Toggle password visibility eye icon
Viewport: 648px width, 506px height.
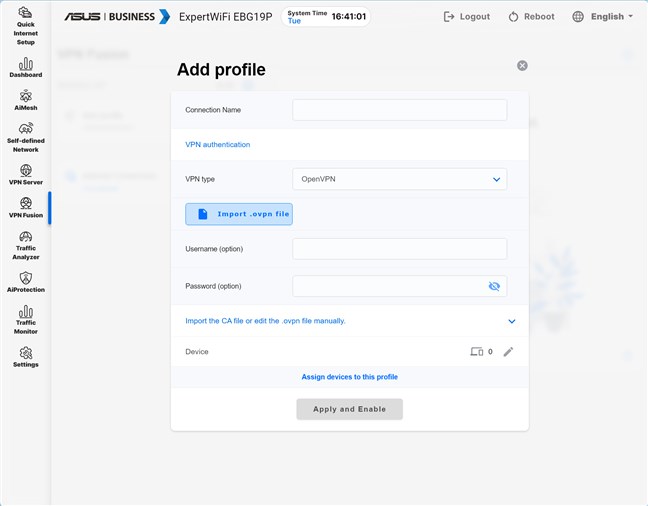(494, 286)
